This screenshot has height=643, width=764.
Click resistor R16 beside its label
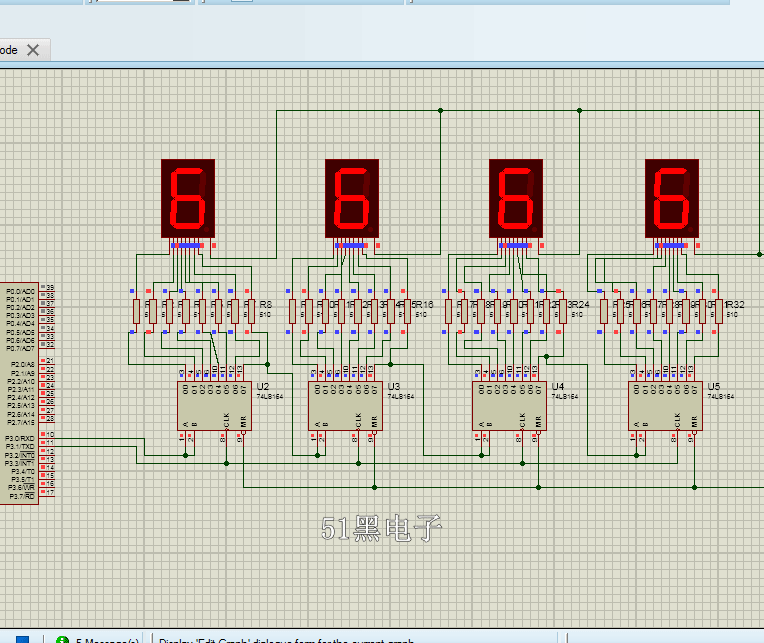[x=404, y=312]
